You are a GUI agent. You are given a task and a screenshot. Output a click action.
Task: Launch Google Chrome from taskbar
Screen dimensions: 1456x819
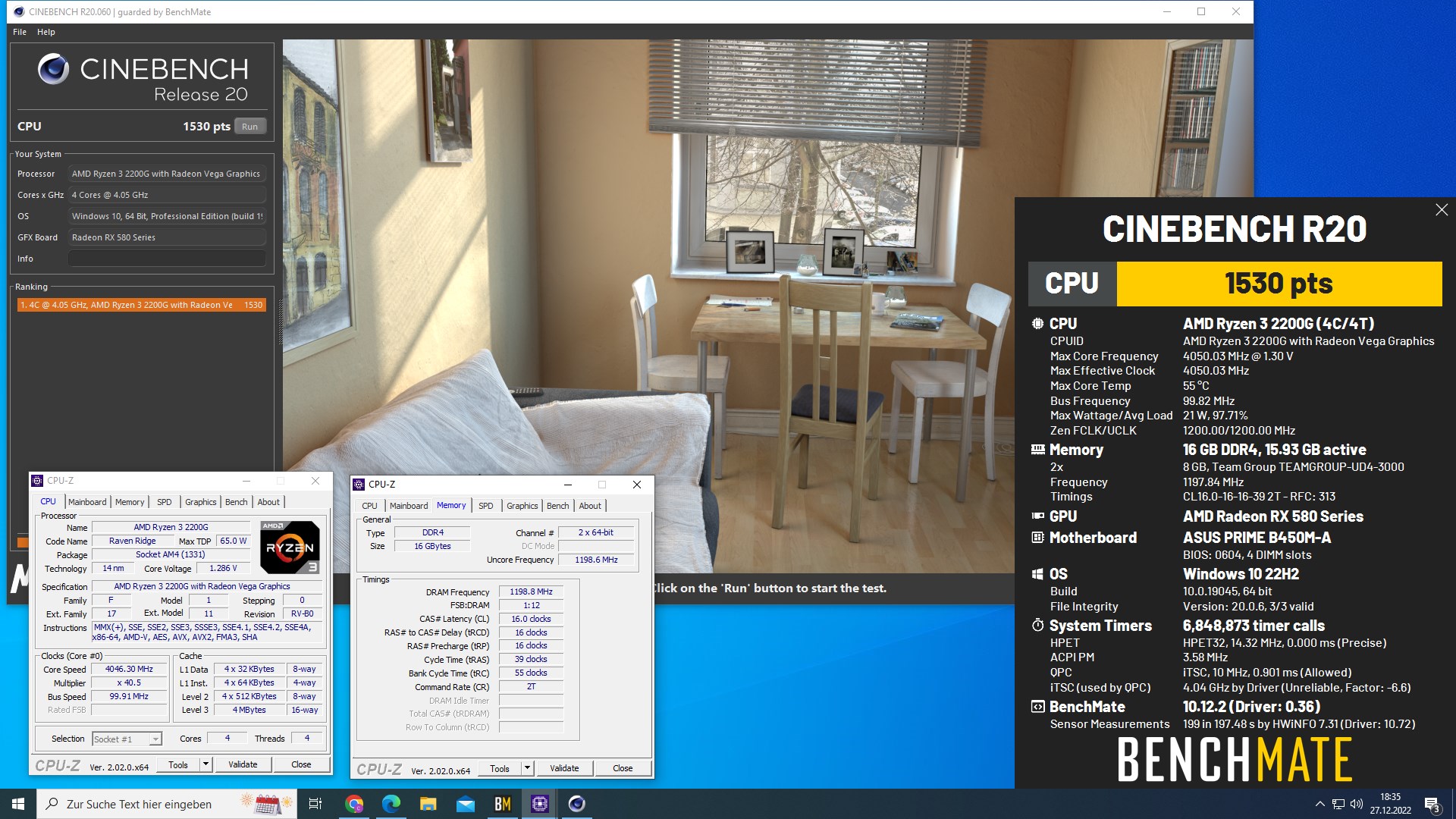click(x=354, y=804)
